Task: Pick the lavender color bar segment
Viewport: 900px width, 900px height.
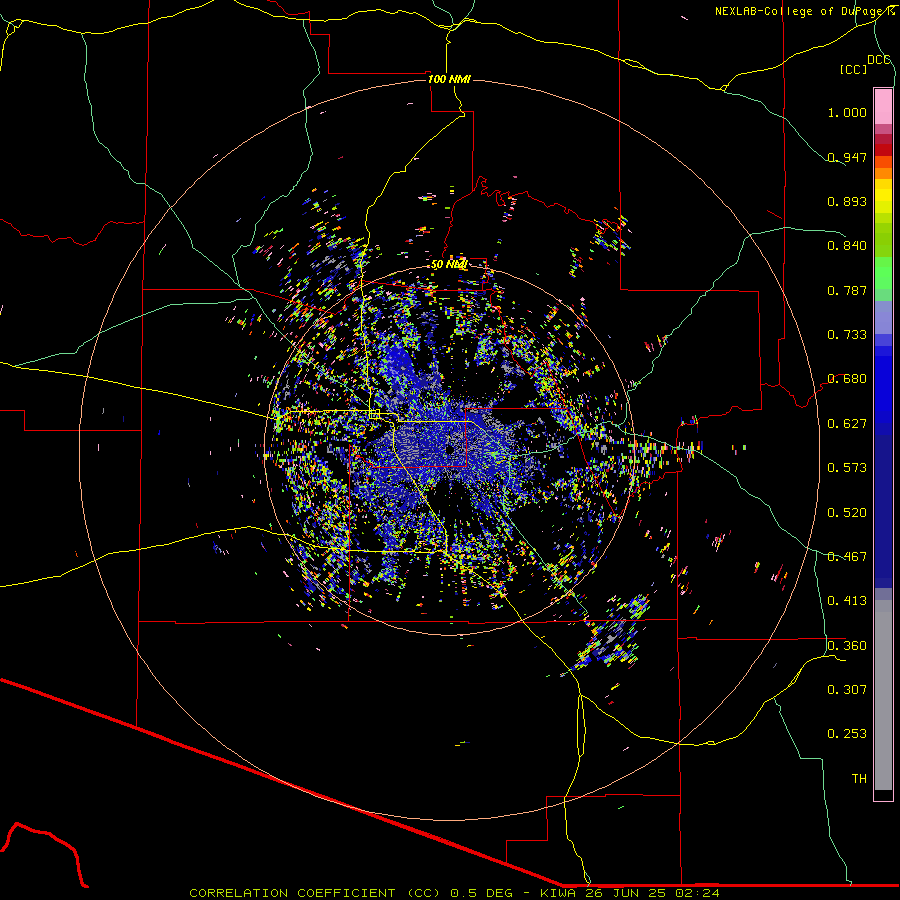Action: tap(883, 318)
